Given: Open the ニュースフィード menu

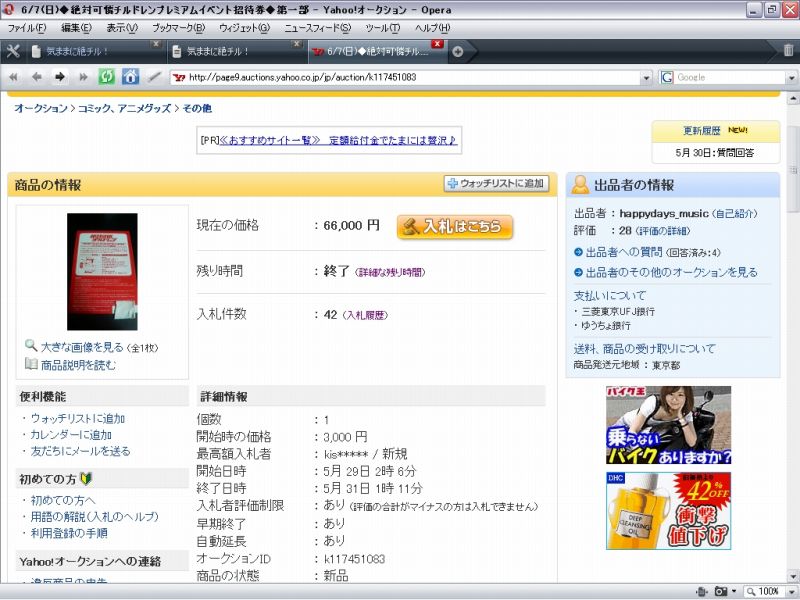Looking at the screenshot, I should (318, 28).
